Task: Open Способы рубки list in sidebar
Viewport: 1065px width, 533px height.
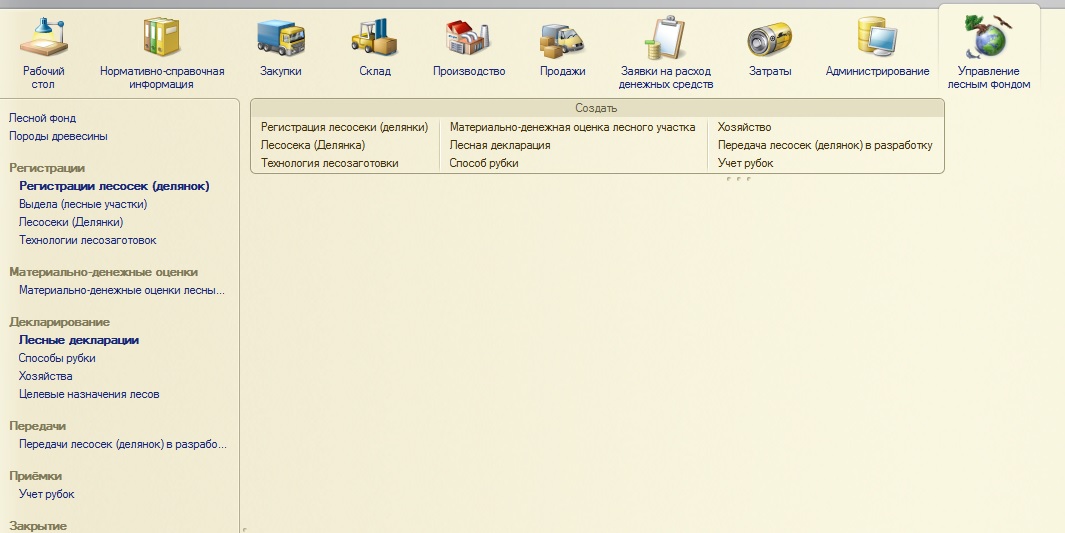Action: click(x=57, y=358)
